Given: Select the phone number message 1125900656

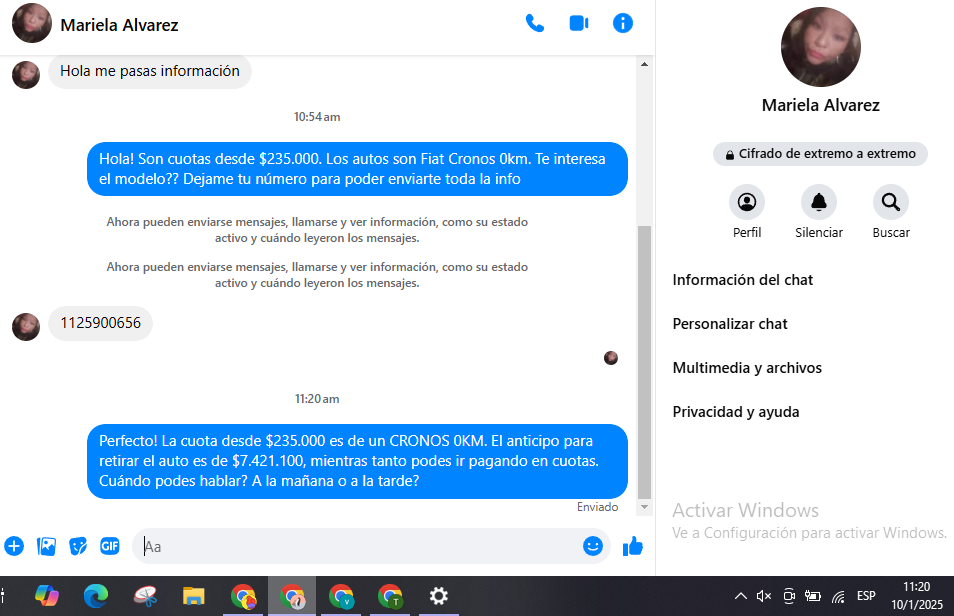Looking at the screenshot, I should 100,323.
